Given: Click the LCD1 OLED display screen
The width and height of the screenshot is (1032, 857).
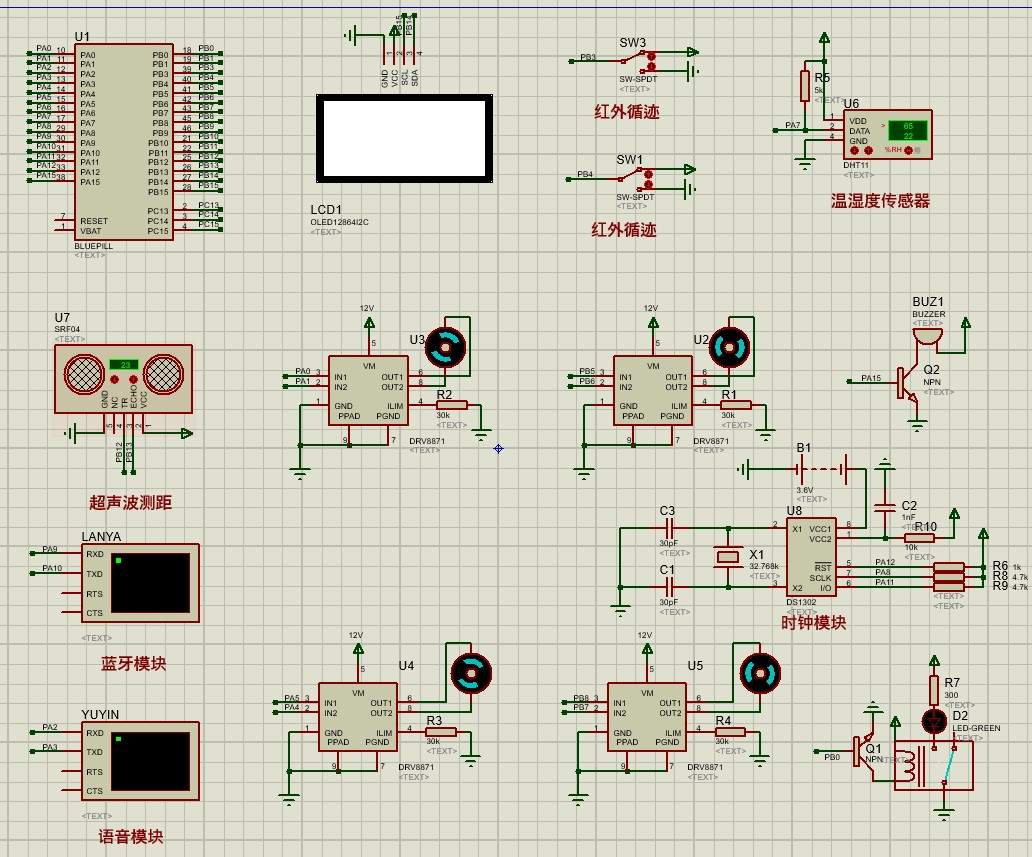Looking at the screenshot, I should click(x=404, y=138).
